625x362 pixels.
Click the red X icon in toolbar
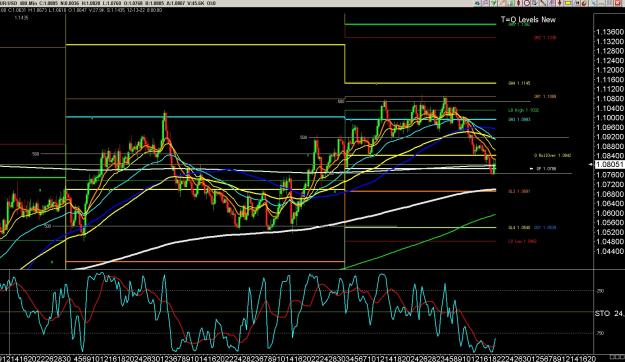pos(617,3)
